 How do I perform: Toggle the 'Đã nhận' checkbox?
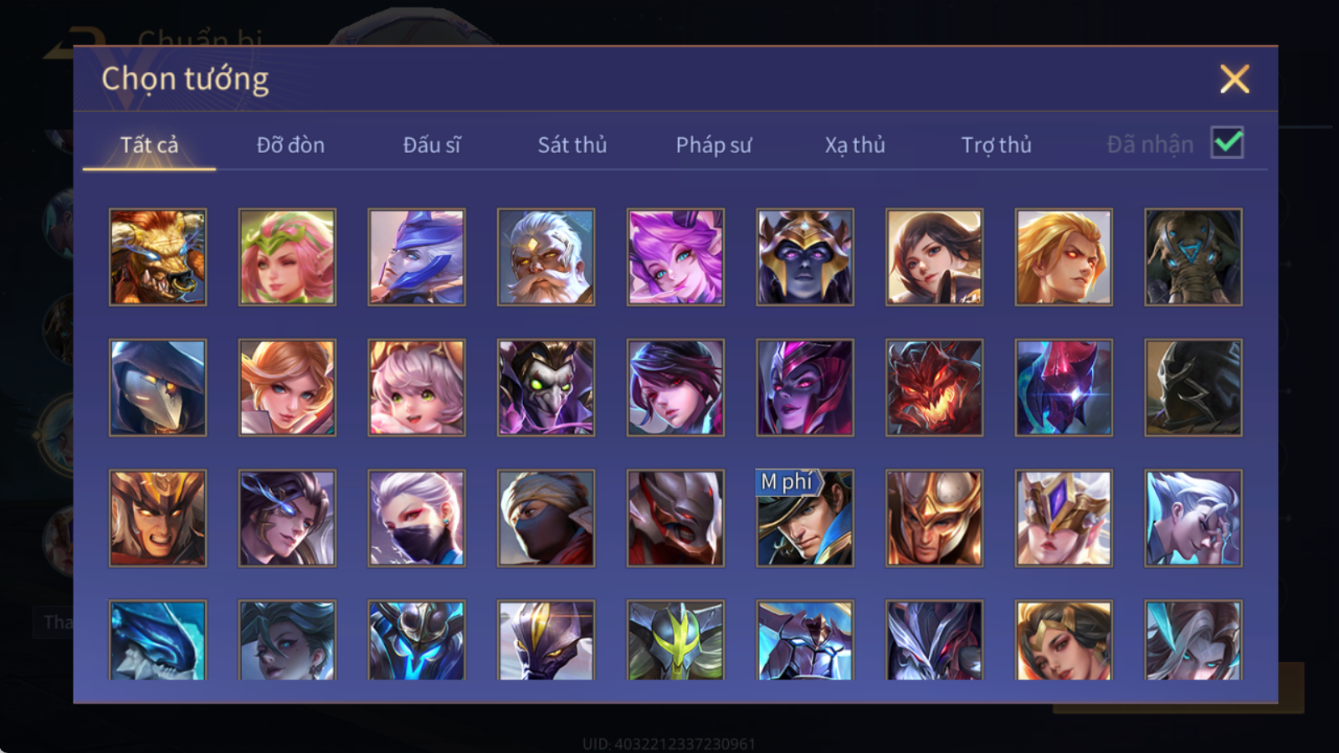(1227, 143)
